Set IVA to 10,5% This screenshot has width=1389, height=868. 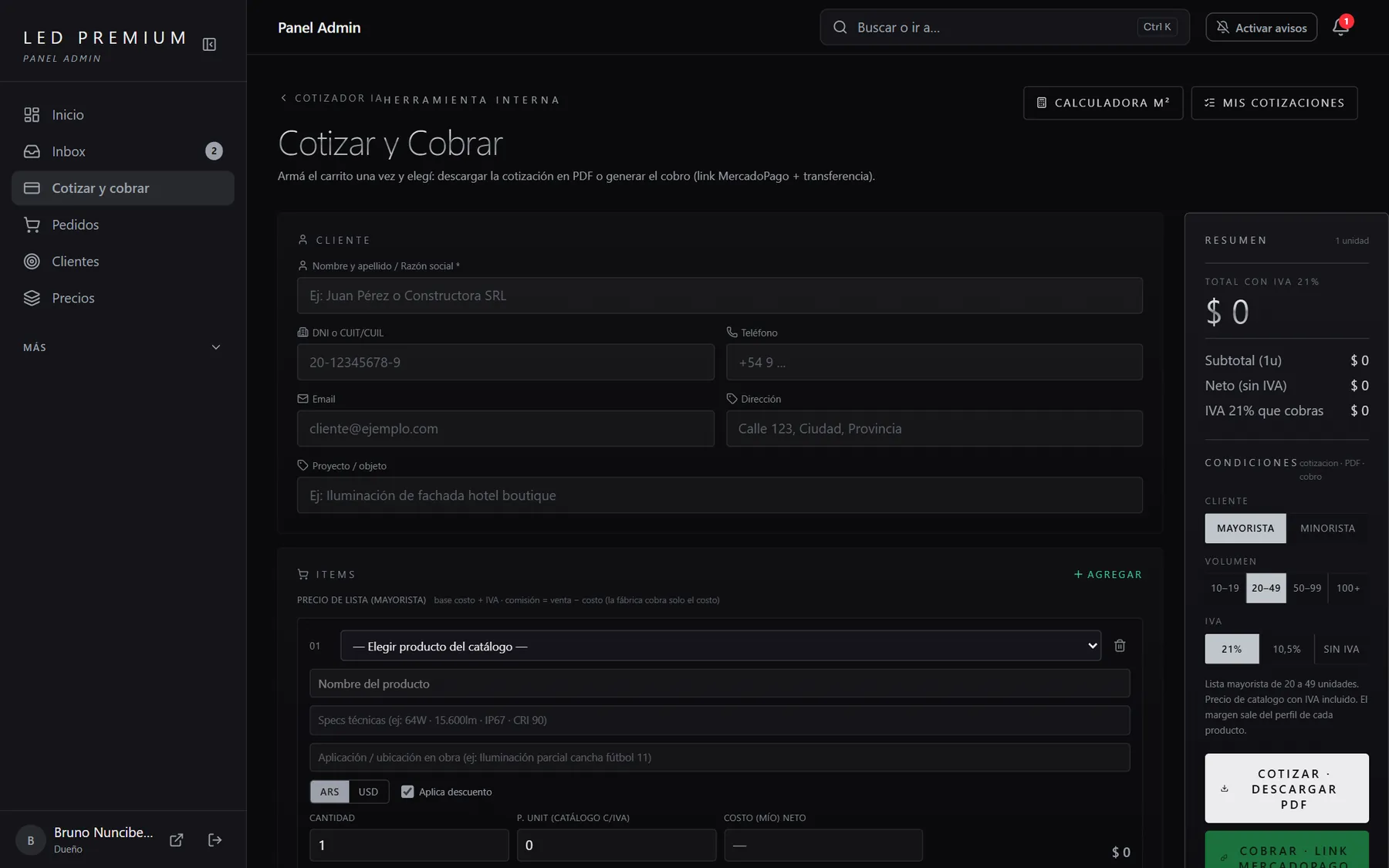coord(1286,649)
